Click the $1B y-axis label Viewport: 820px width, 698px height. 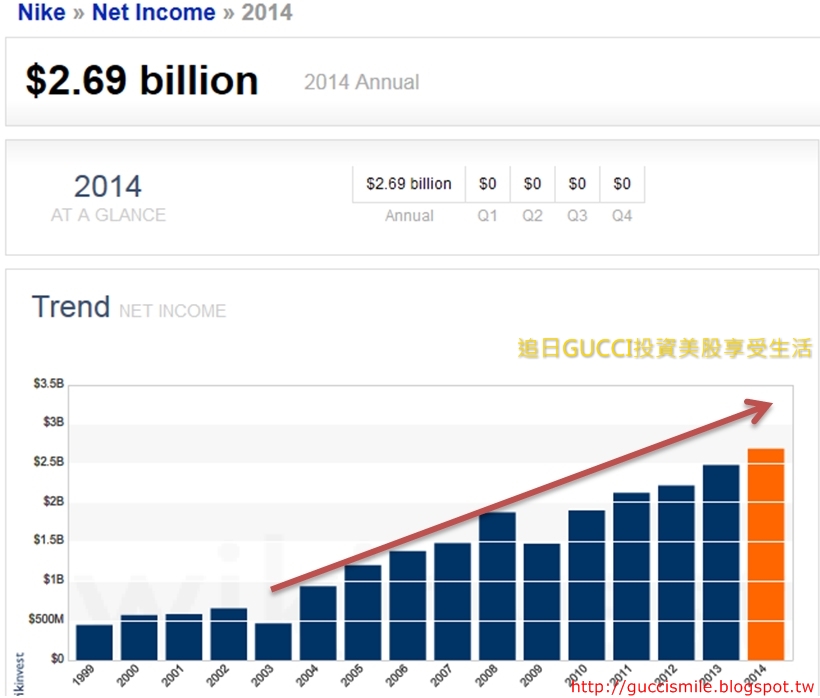point(54,579)
